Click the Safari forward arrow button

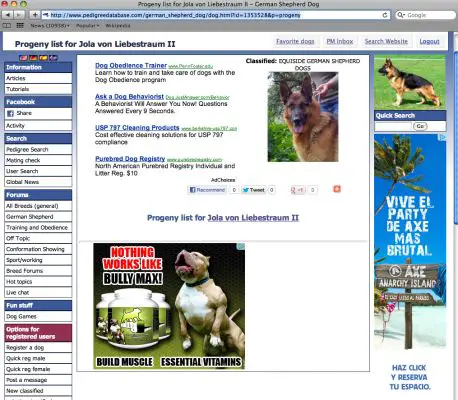tap(19, 15)
